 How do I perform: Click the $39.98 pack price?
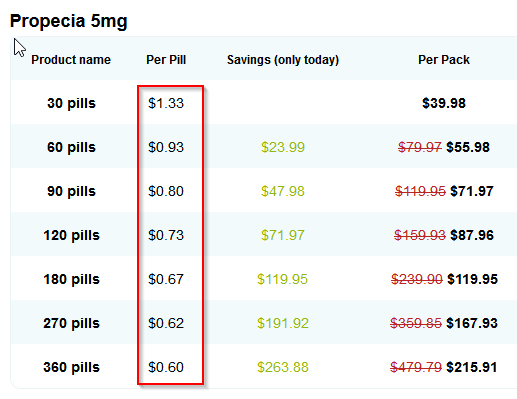(444, 103)
